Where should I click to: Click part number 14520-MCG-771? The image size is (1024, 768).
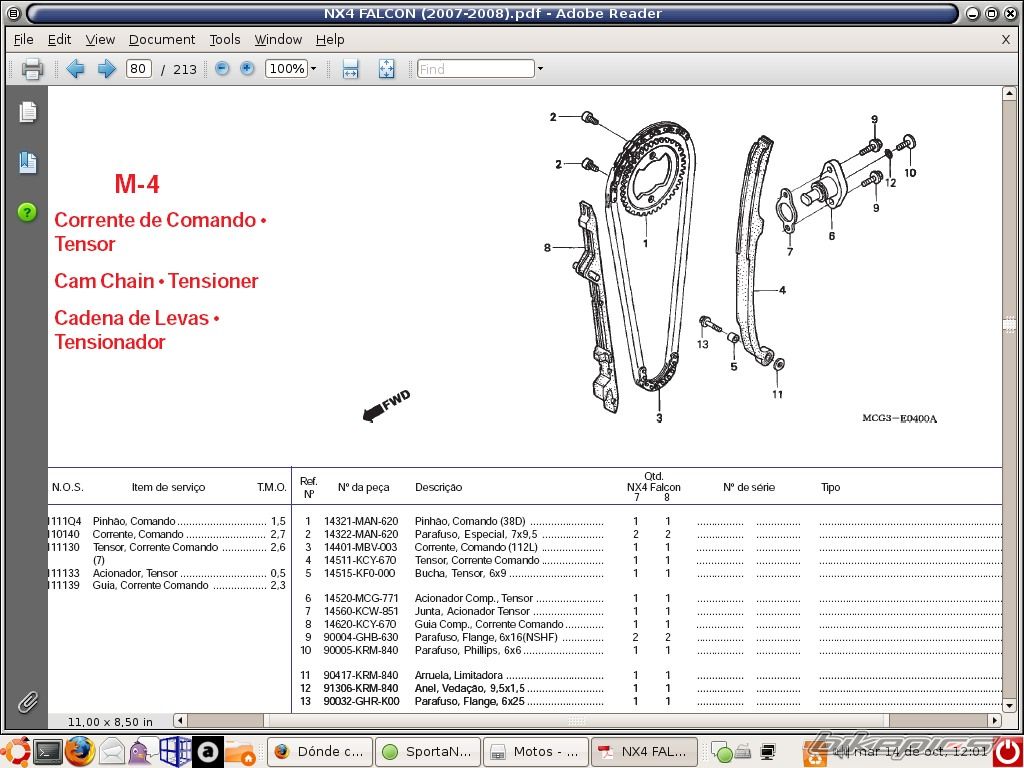(360, 598)
